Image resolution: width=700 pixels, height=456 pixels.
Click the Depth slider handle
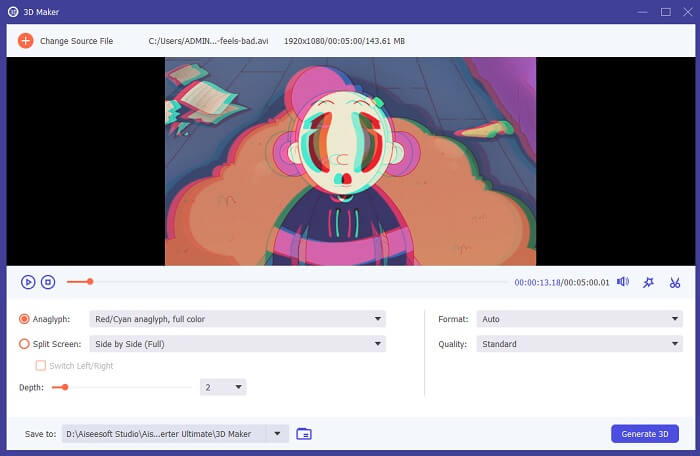click(65, 387)
